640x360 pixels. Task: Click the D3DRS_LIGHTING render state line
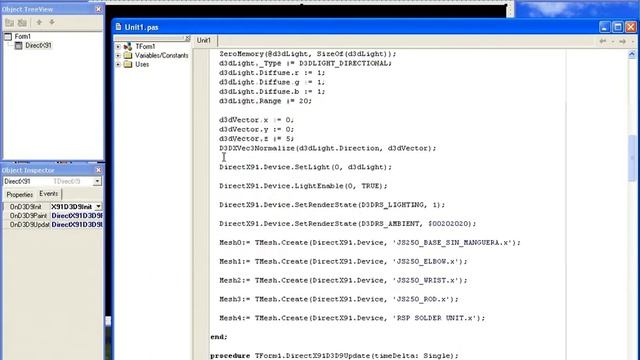click(332, 204)
